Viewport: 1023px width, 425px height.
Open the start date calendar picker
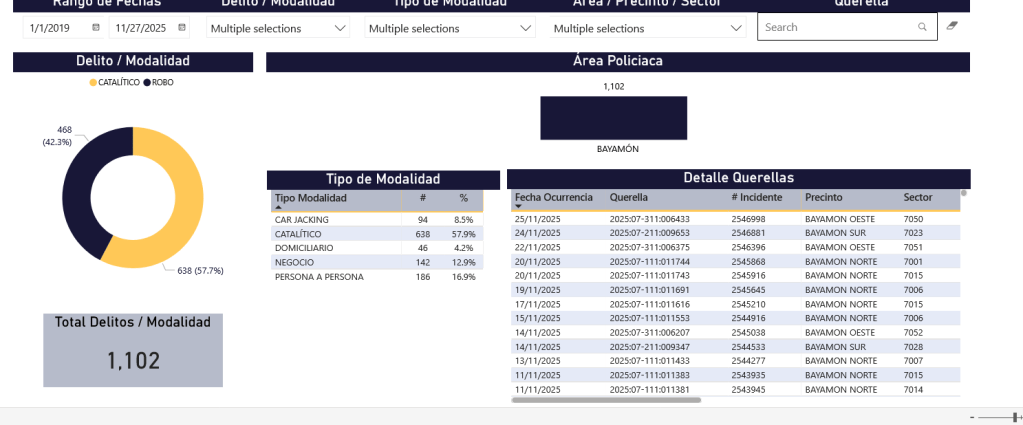96,28
